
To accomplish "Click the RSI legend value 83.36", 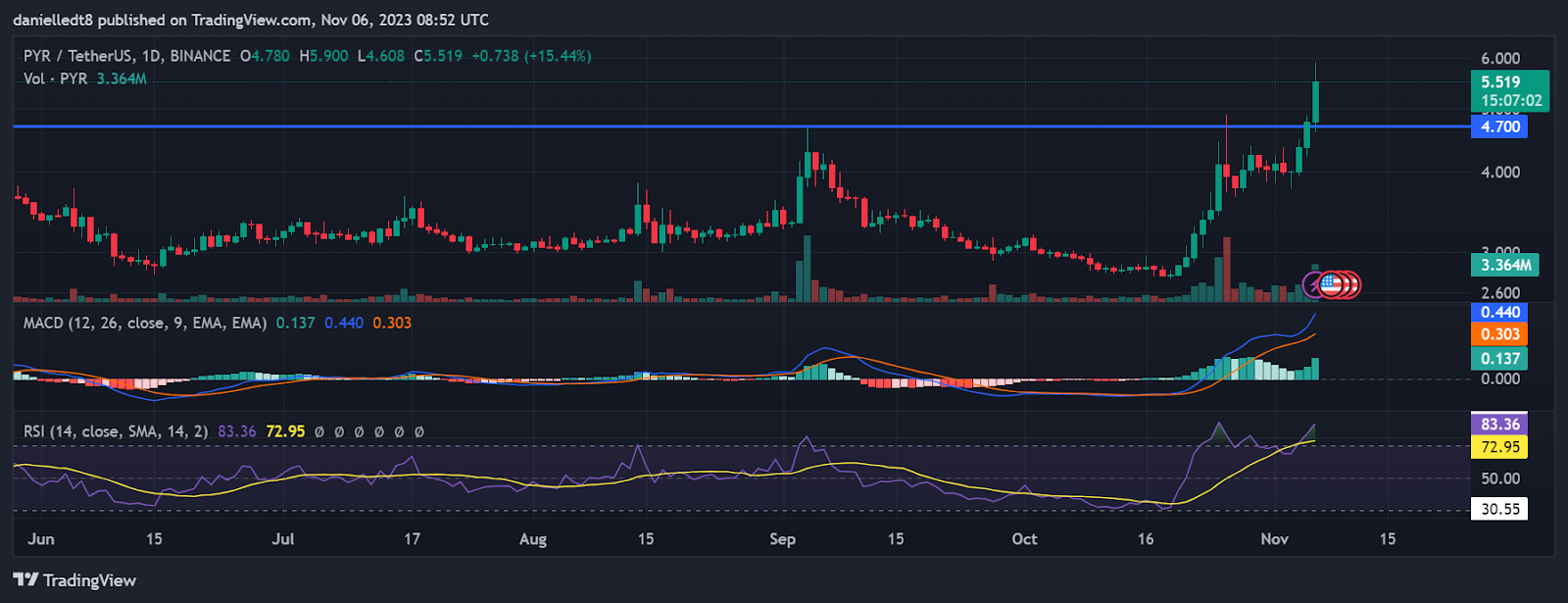I will click(x=237, y=431).
